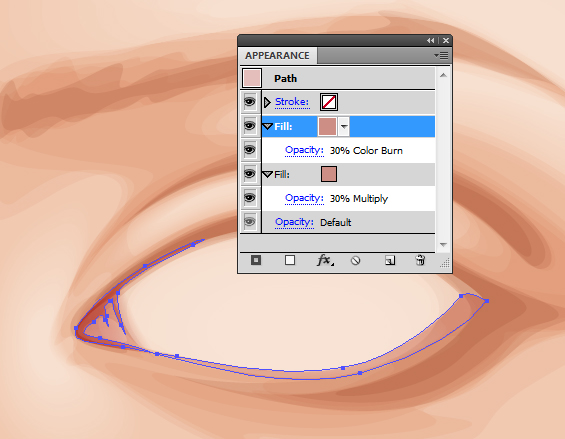Click the Duplicate Selected Item icon
The width and height of the screenshot is (565, 439).
[390, 260]
